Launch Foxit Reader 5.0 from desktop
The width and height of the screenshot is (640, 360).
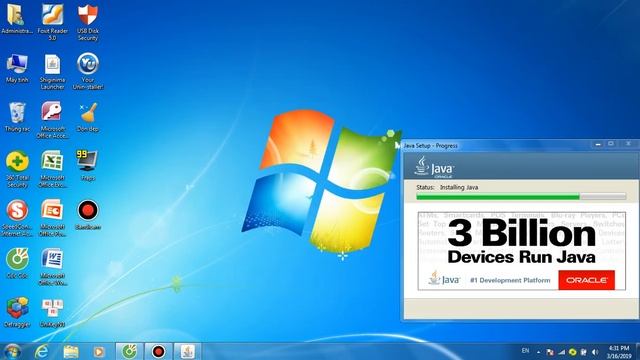[52, 22]
